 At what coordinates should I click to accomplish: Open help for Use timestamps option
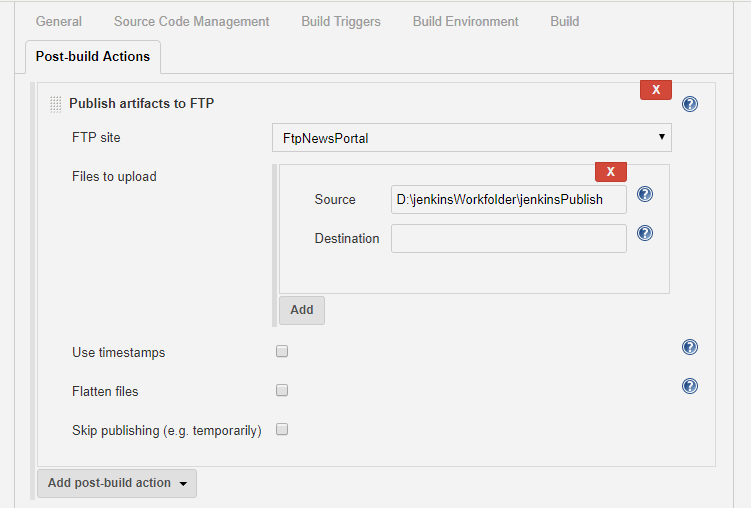[689, 348]
